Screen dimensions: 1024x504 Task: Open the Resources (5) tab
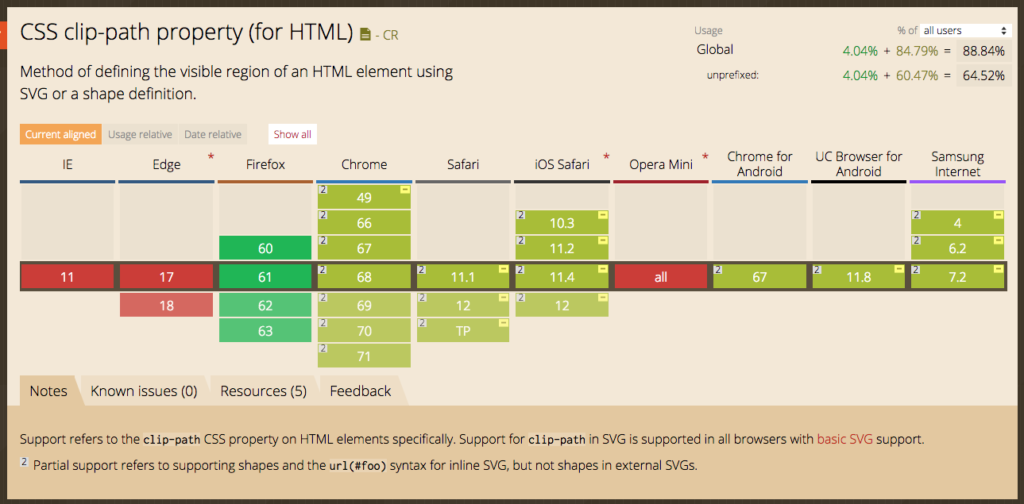tap(263, 391)
